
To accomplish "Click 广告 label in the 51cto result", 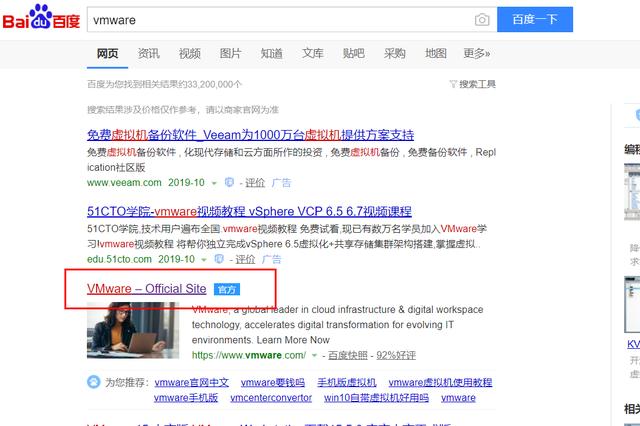I will [x=271, y=259].
